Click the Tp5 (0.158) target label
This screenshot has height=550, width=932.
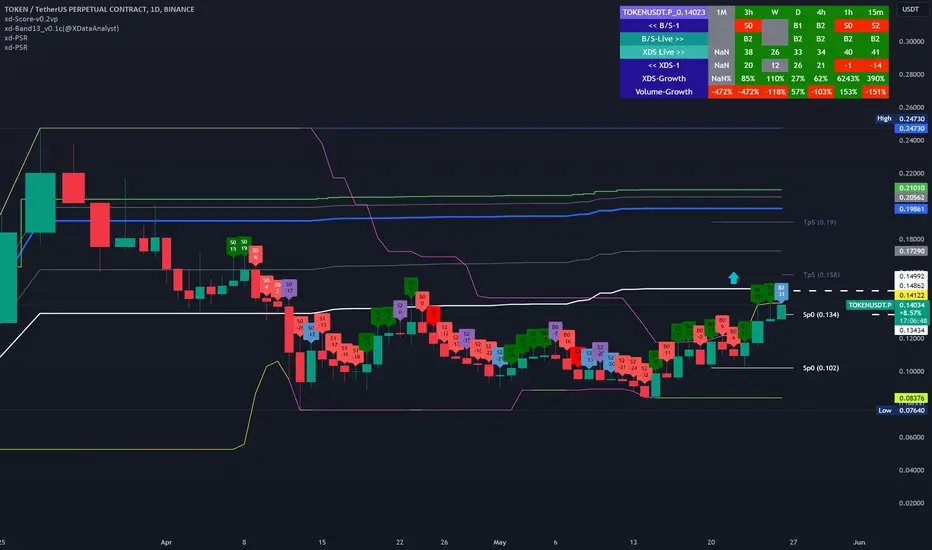[x=821, y=275]
